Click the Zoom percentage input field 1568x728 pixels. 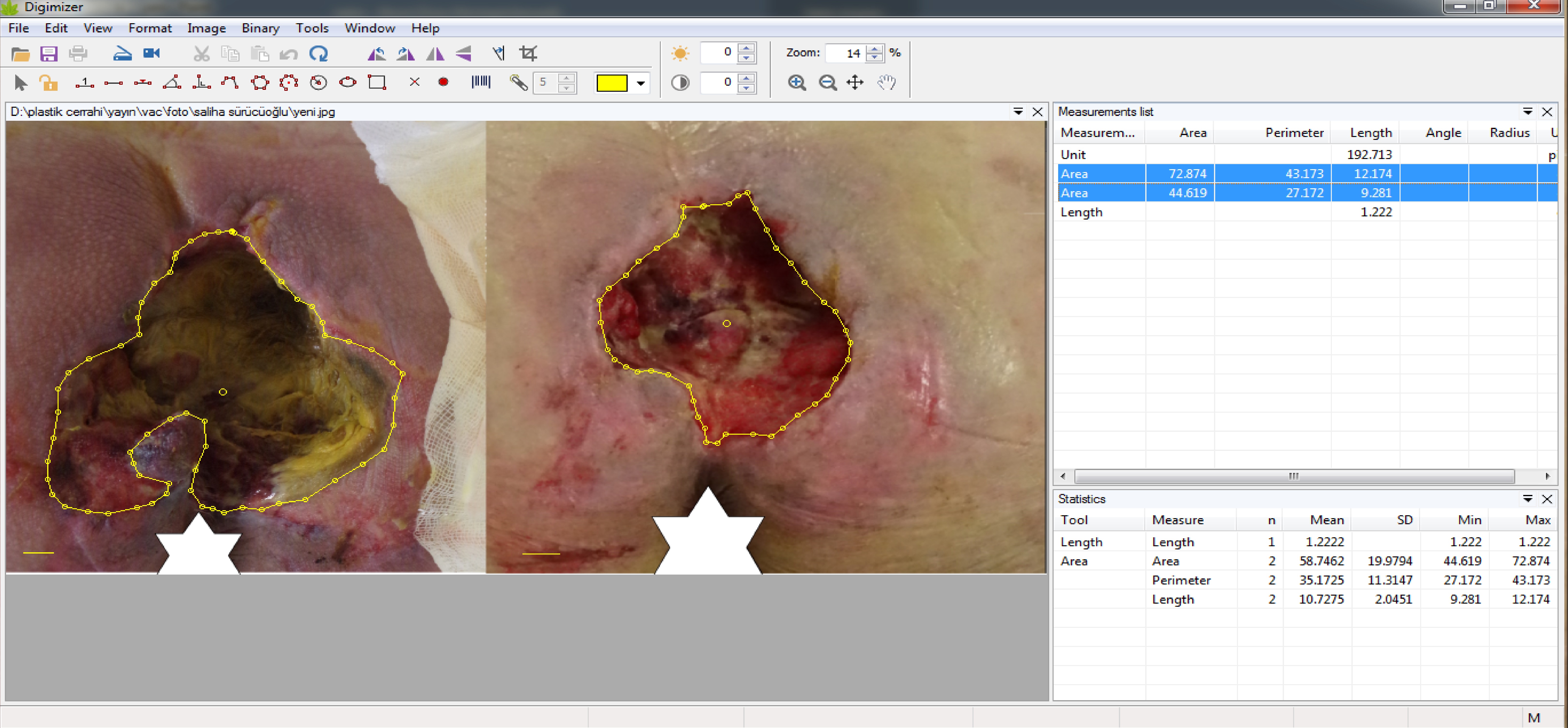click(845, 53)
